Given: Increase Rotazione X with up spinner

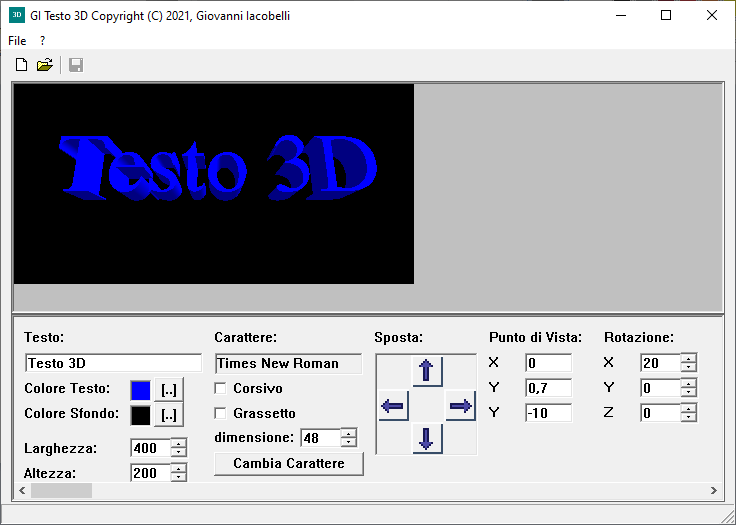Looking at the screenshot, I should pyautogui.click(x=689, y=358).
